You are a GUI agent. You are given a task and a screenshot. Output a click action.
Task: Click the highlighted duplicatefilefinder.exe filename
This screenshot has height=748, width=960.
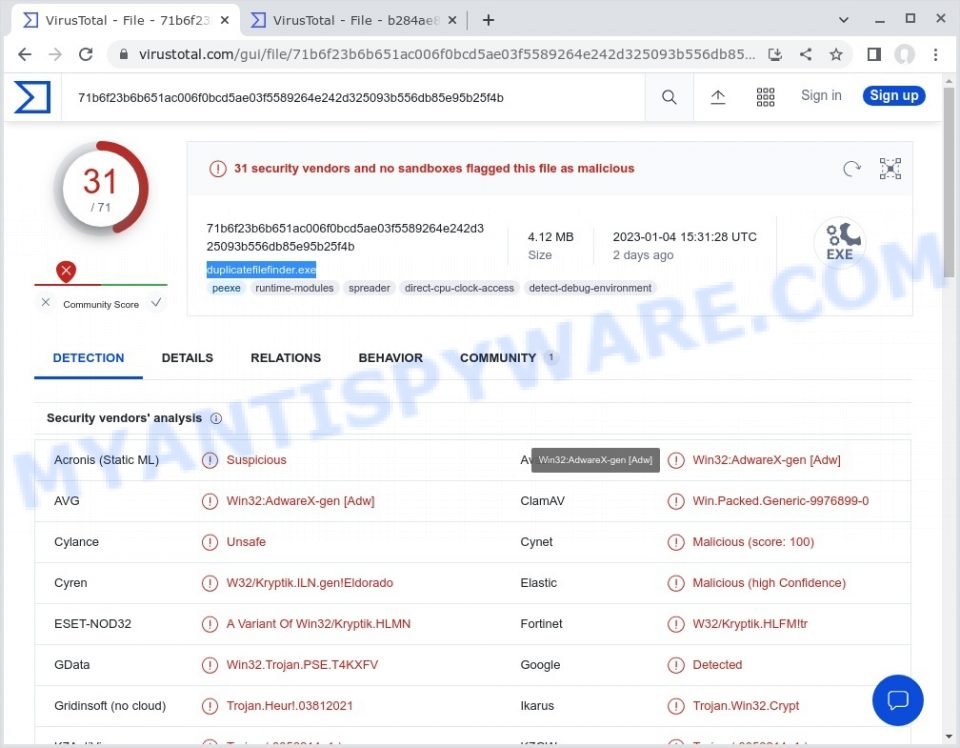point(261,269)
